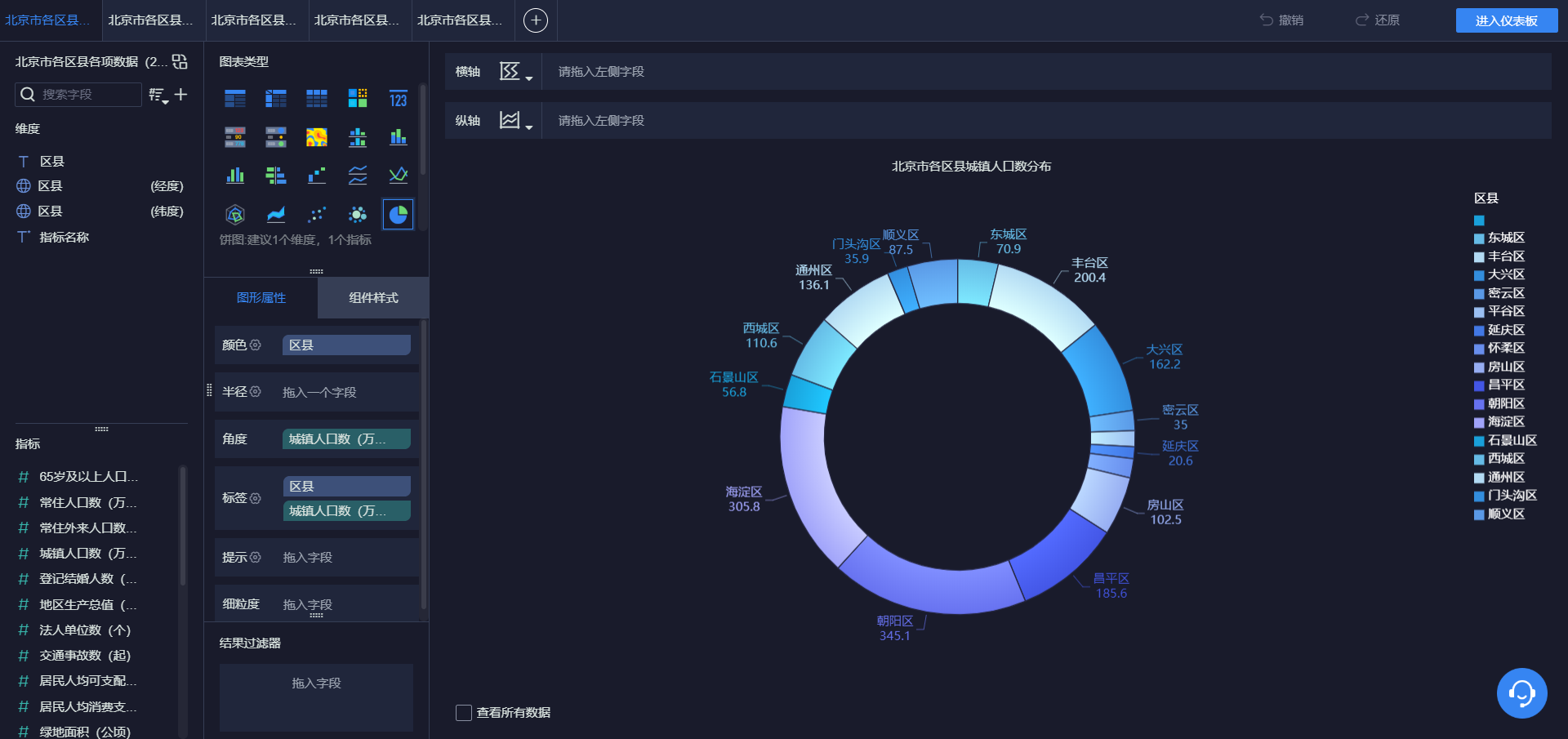Select the detail grid table icon
Screen dimensions: 1568x739
pos(317,99)
